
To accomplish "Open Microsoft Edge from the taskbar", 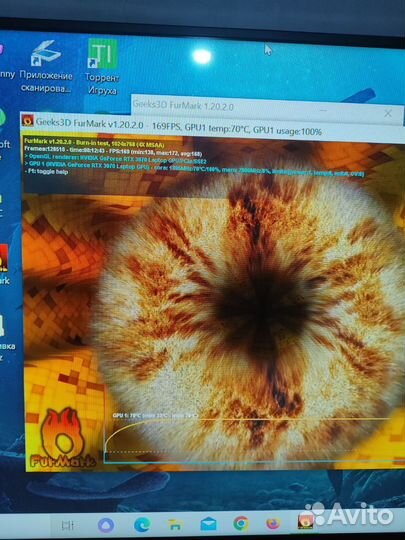I will click(x=142, y=525).
